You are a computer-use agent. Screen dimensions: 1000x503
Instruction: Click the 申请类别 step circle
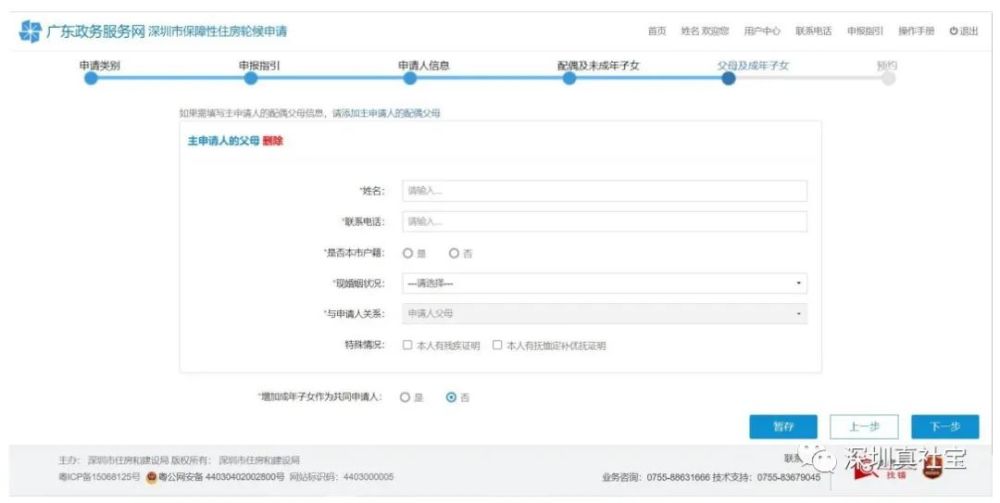click(91, 78)
